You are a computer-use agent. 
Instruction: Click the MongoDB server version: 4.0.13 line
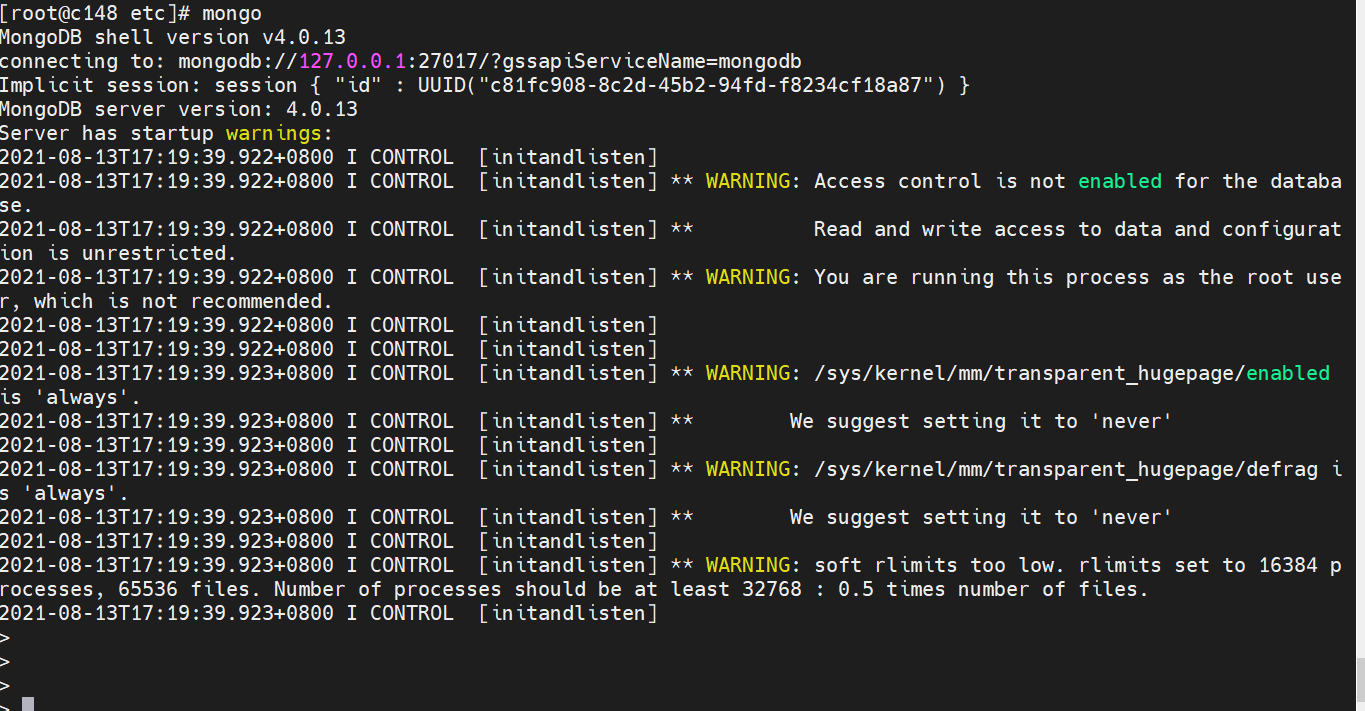tap(179, 109)
